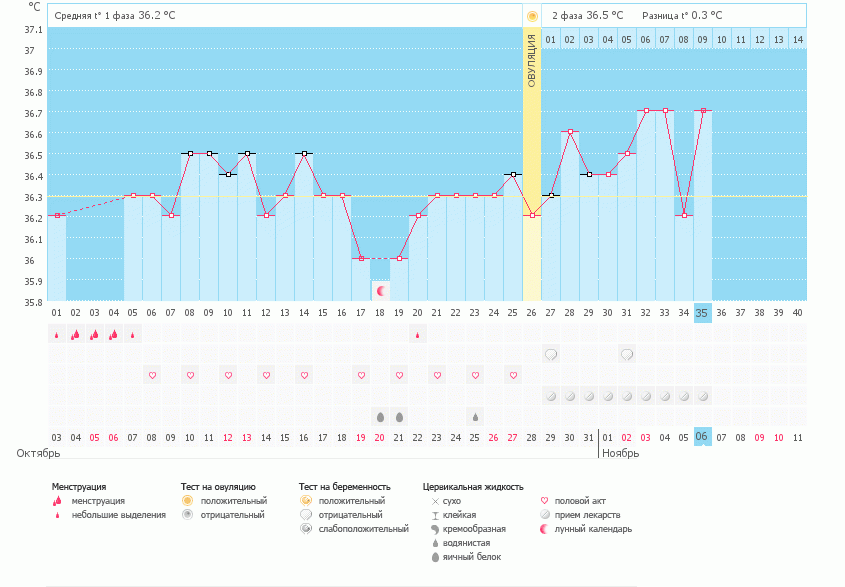Click the 36.0 temperature point on cycle day 17
845x587 pixels.
pyautogui.click(x=361, y=258)
